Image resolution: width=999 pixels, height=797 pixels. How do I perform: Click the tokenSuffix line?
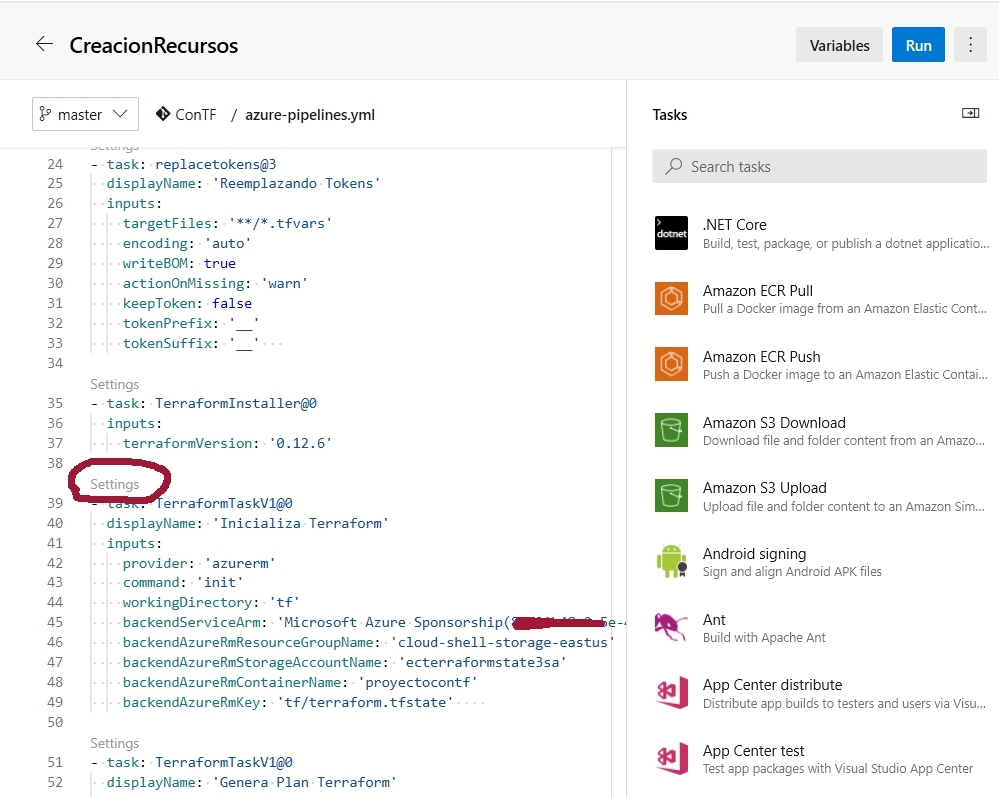pos(191,343)
